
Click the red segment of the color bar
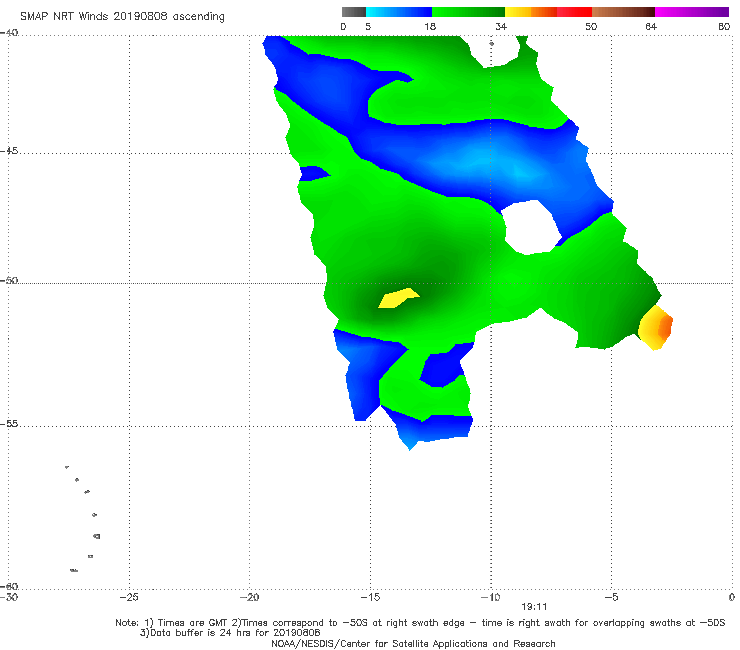click(574, 12)
